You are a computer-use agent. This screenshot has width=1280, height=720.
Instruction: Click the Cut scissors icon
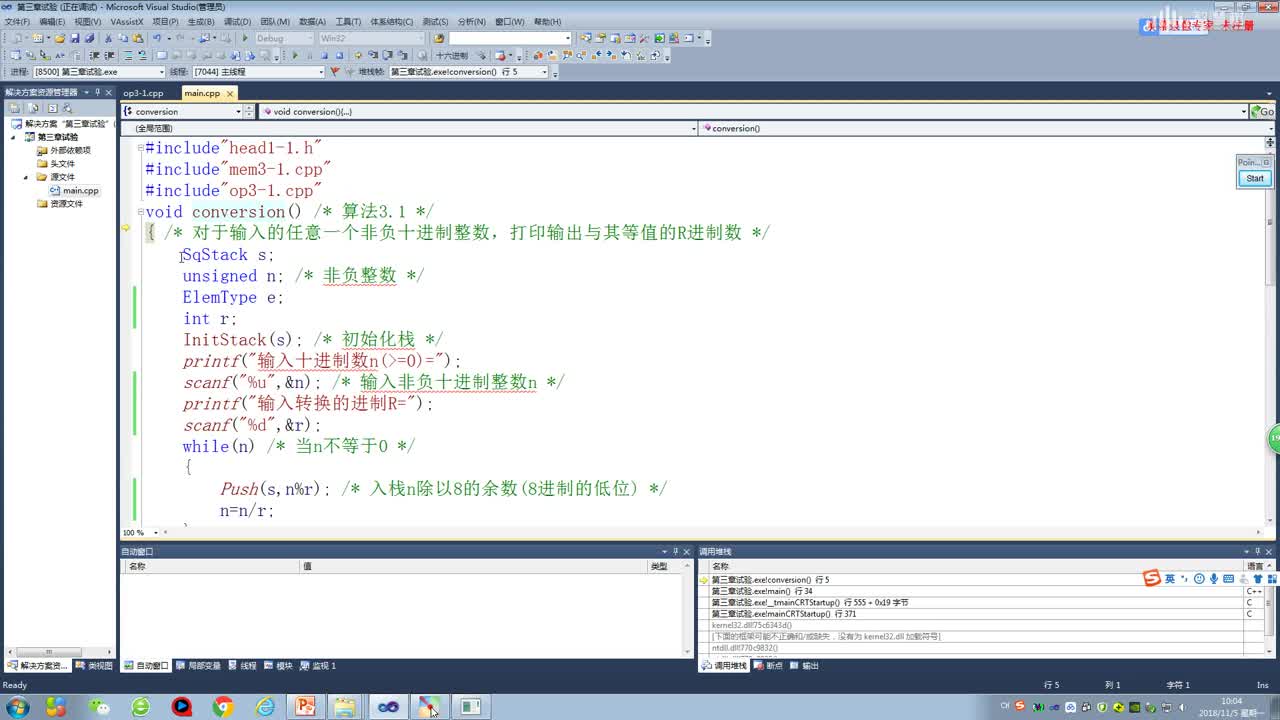[x=109, y=39]
